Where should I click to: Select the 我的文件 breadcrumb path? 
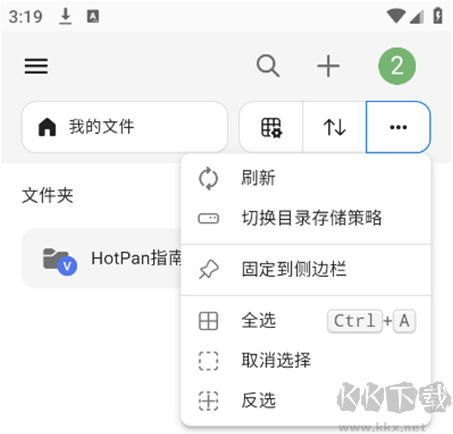click(101, 127)
